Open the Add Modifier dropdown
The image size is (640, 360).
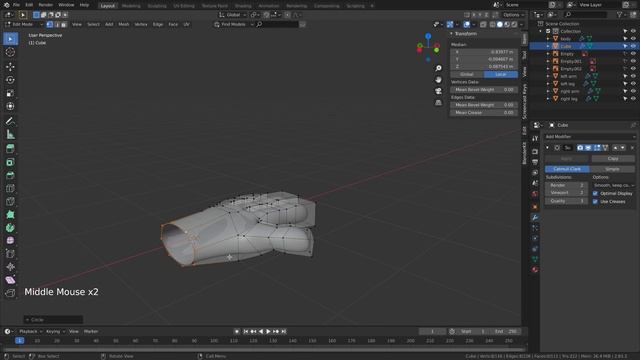coord(590,137)
